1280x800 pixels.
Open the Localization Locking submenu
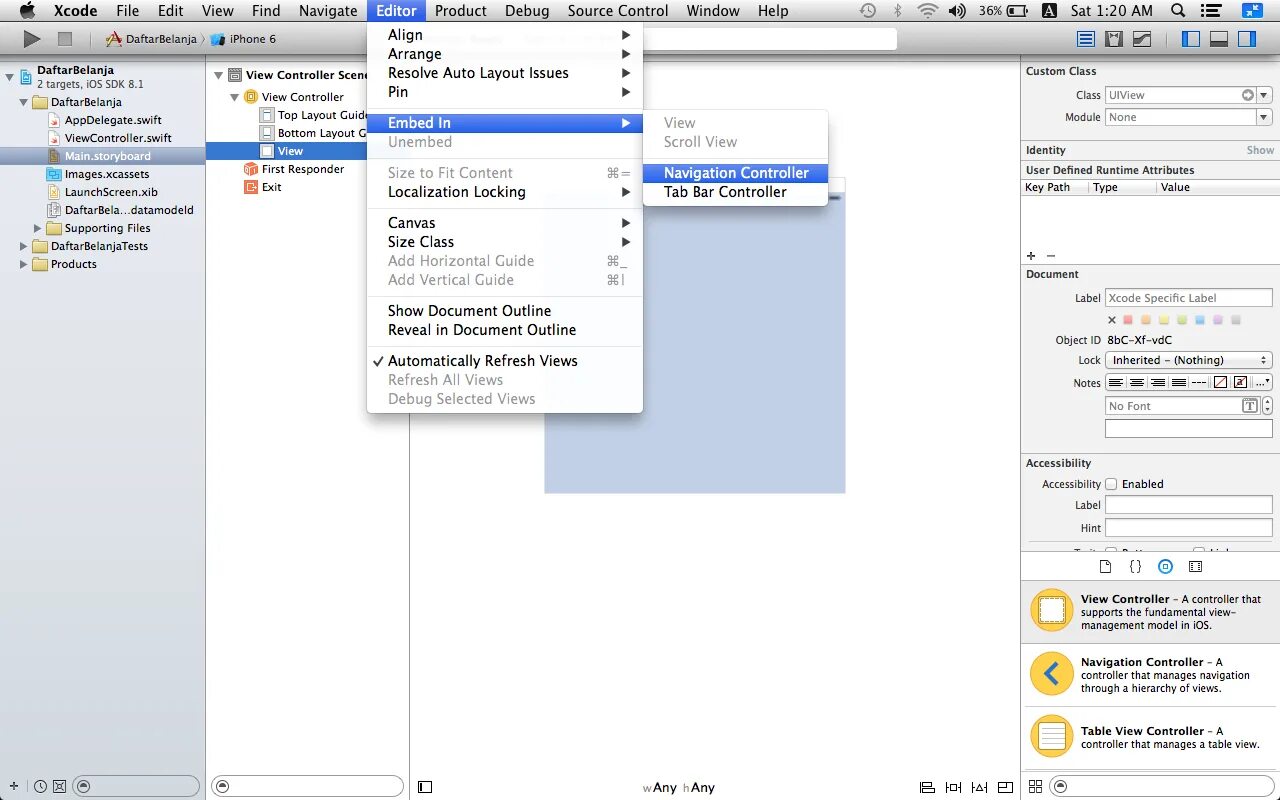505,192
